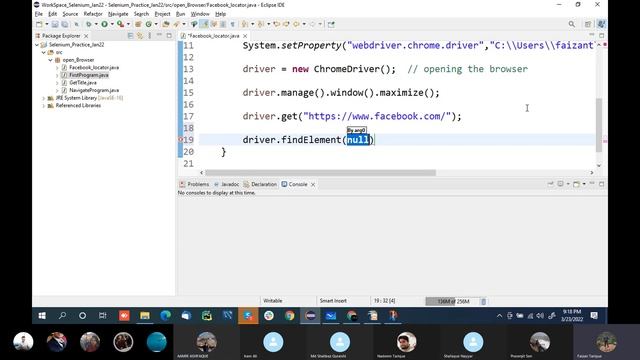Image resolution: width=640 pixels, height=360 pixels.
Task: Open dropdown next to New icon
Action: (x=47, y=24)
